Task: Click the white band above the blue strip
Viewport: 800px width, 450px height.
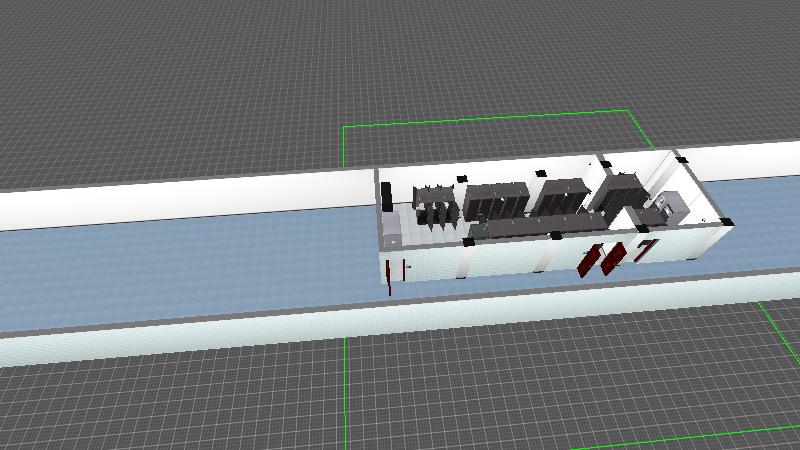Action: (180, 202)
